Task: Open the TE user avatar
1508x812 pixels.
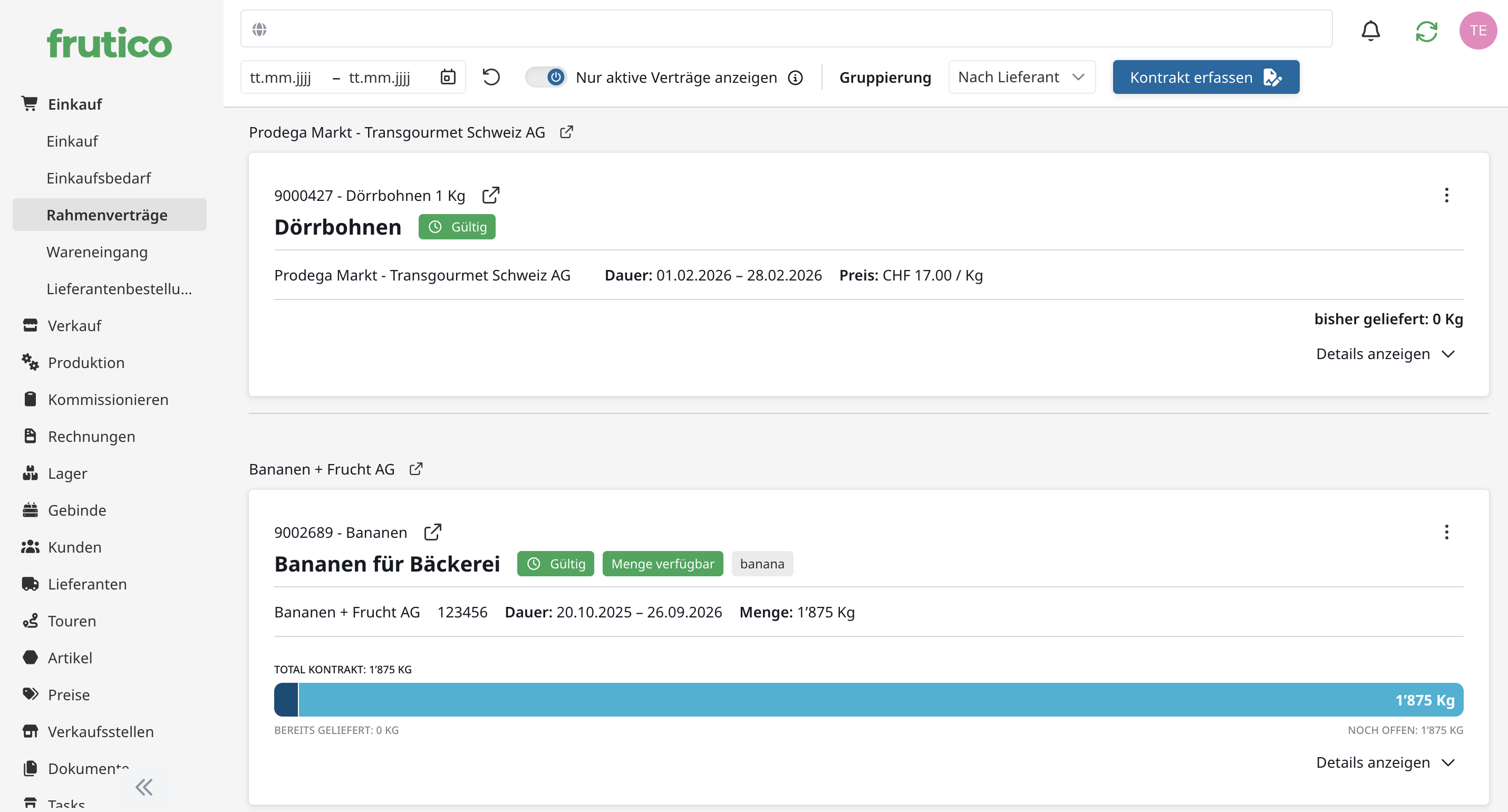Action: tap(1477, 31)
